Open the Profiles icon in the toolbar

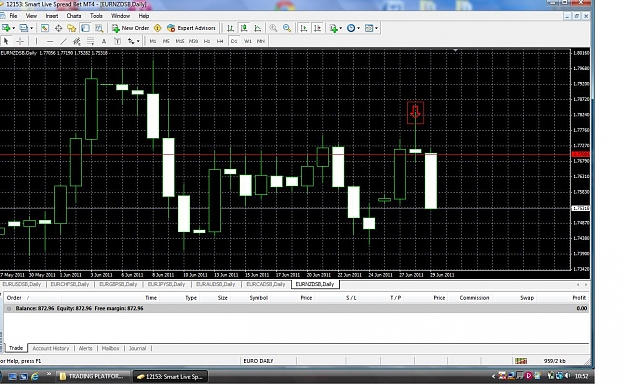click(x=24, y=28)
